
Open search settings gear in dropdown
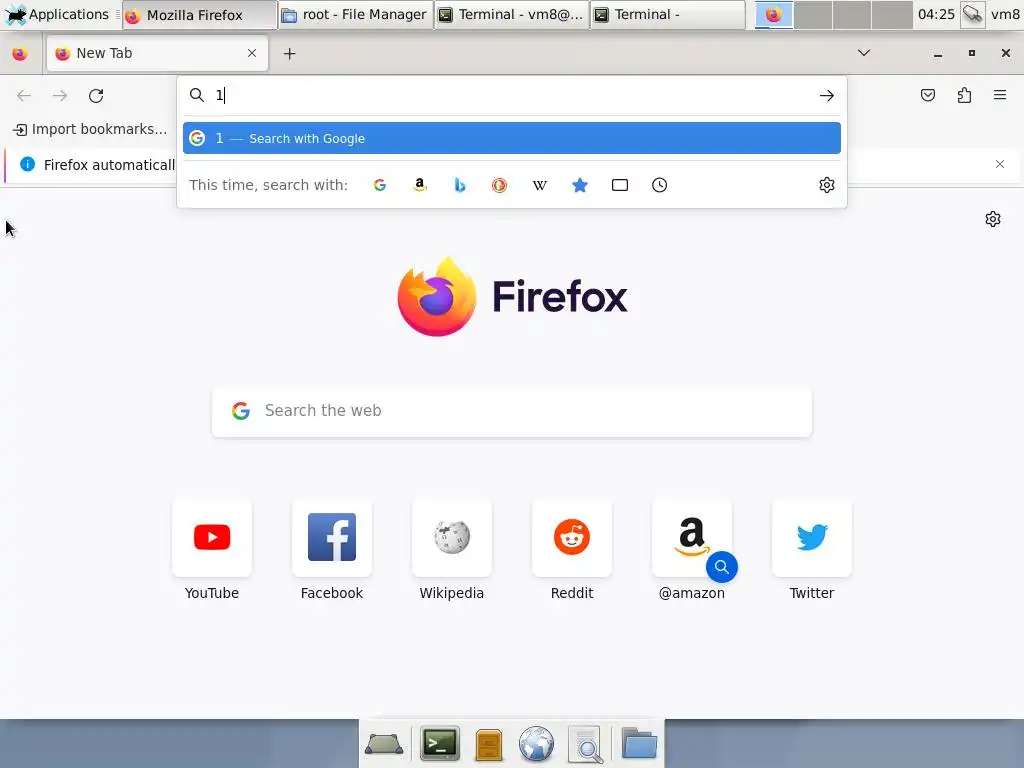coord(827,185)
